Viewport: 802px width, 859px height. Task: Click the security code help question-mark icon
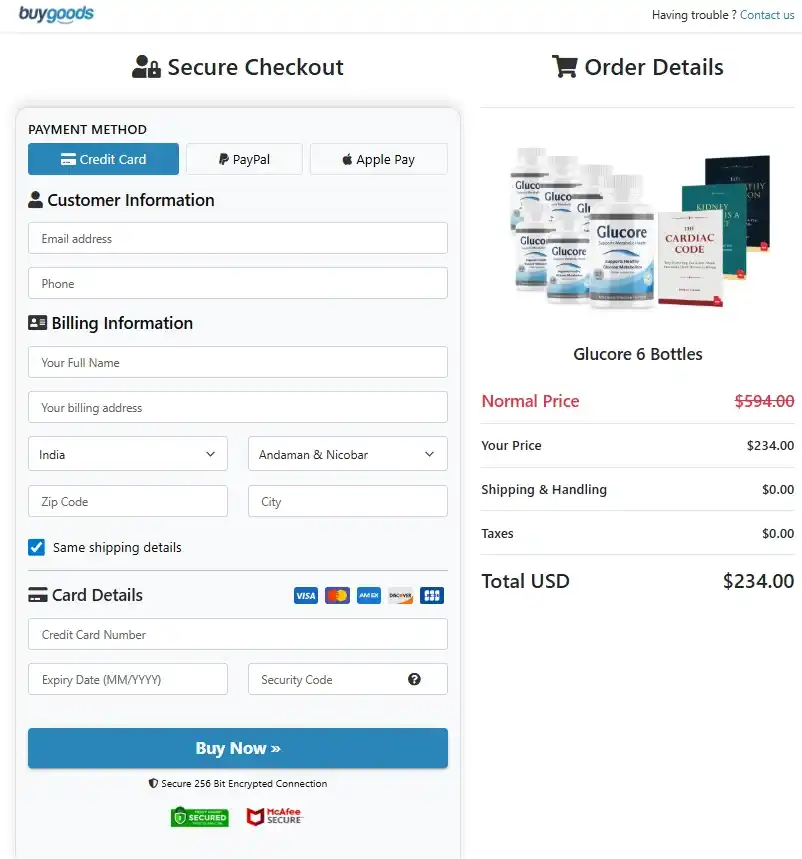[414, 679]
